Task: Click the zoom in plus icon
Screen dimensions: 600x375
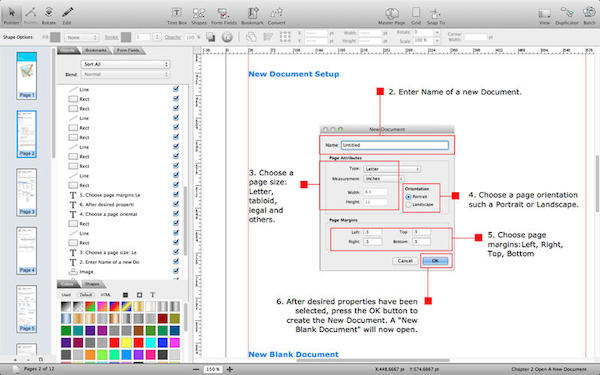Action: pyautogui.click(x=230, y=369)
